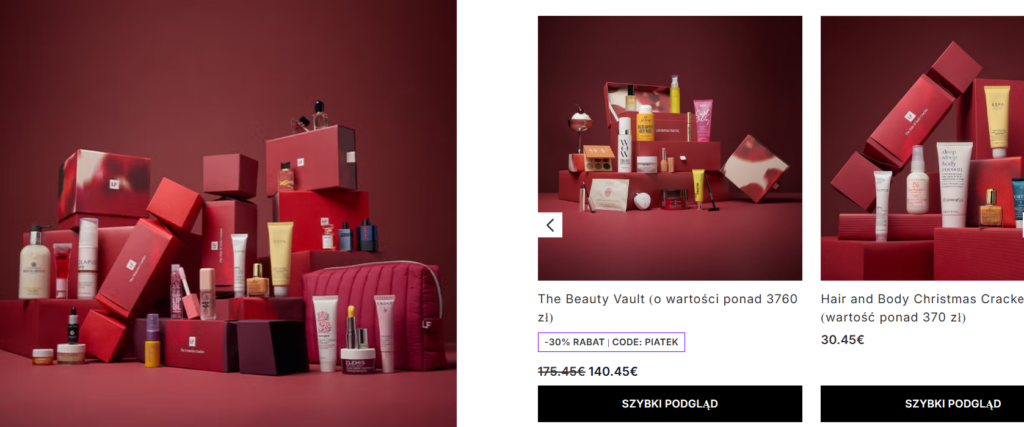Click the eyeshadow palette in Beauty Vault image
The height and width of the screenshot is (427, 1024).
click(599, 157)
